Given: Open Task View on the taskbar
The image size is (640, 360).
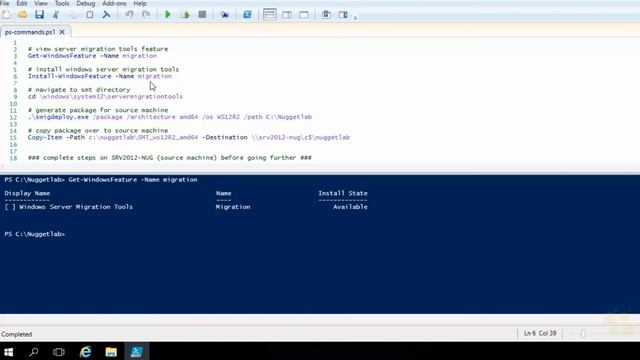Looking at the screenshot, I should [x=59, y=351].
